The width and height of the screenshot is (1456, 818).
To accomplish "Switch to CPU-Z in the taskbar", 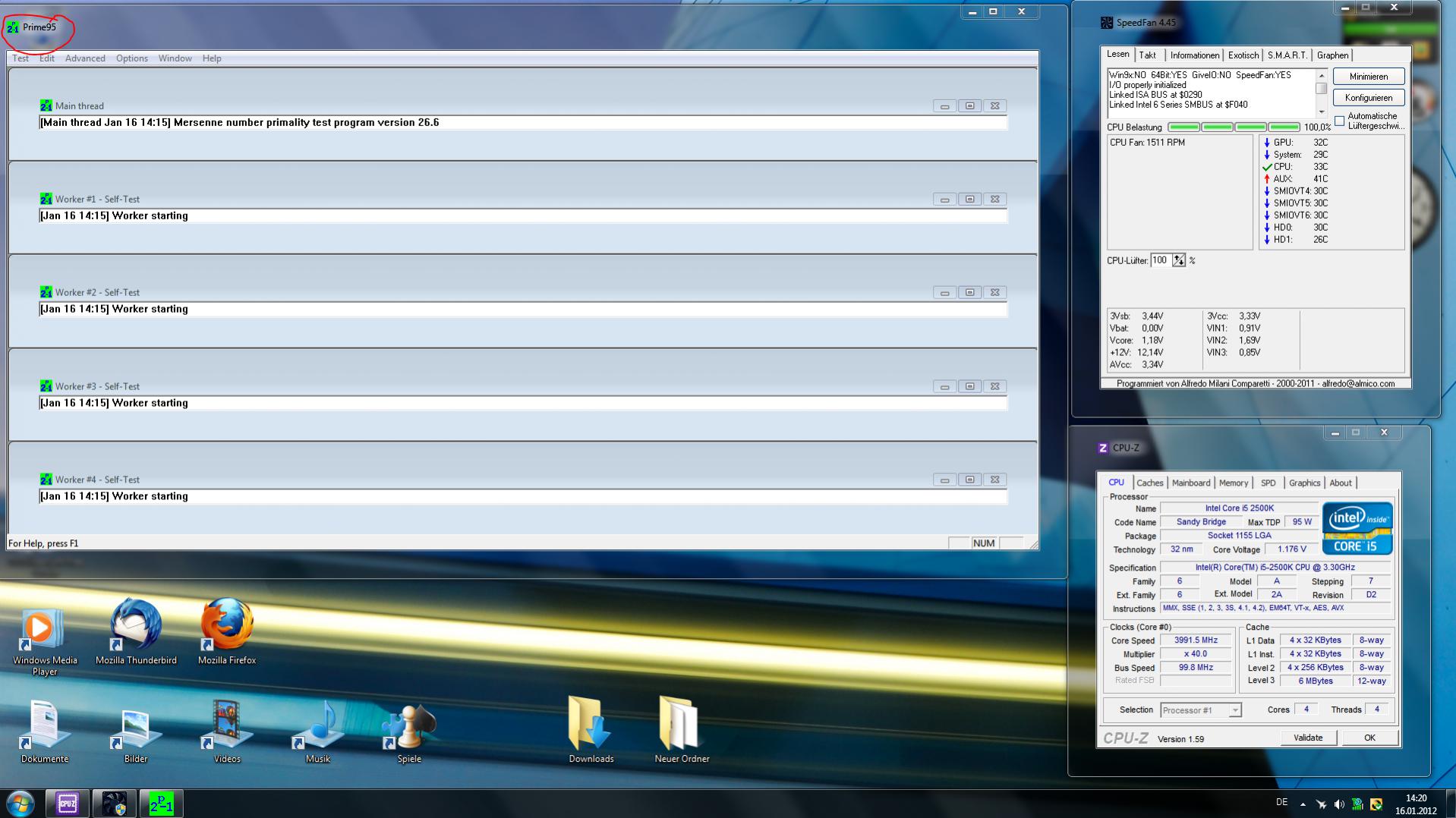I will [68, 804].
